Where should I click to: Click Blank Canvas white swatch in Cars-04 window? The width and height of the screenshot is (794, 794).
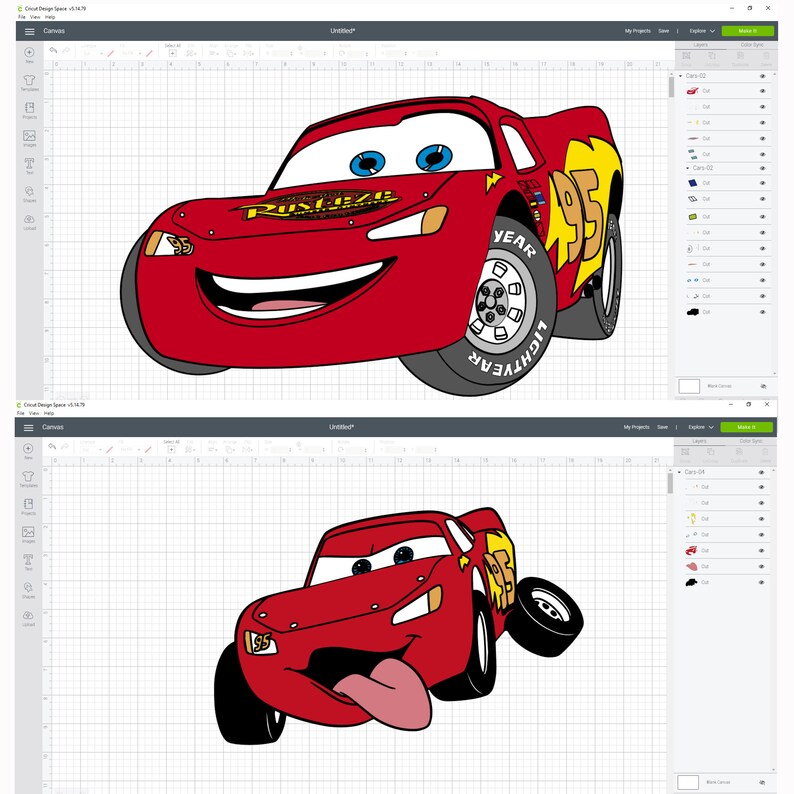click(688, 782)
